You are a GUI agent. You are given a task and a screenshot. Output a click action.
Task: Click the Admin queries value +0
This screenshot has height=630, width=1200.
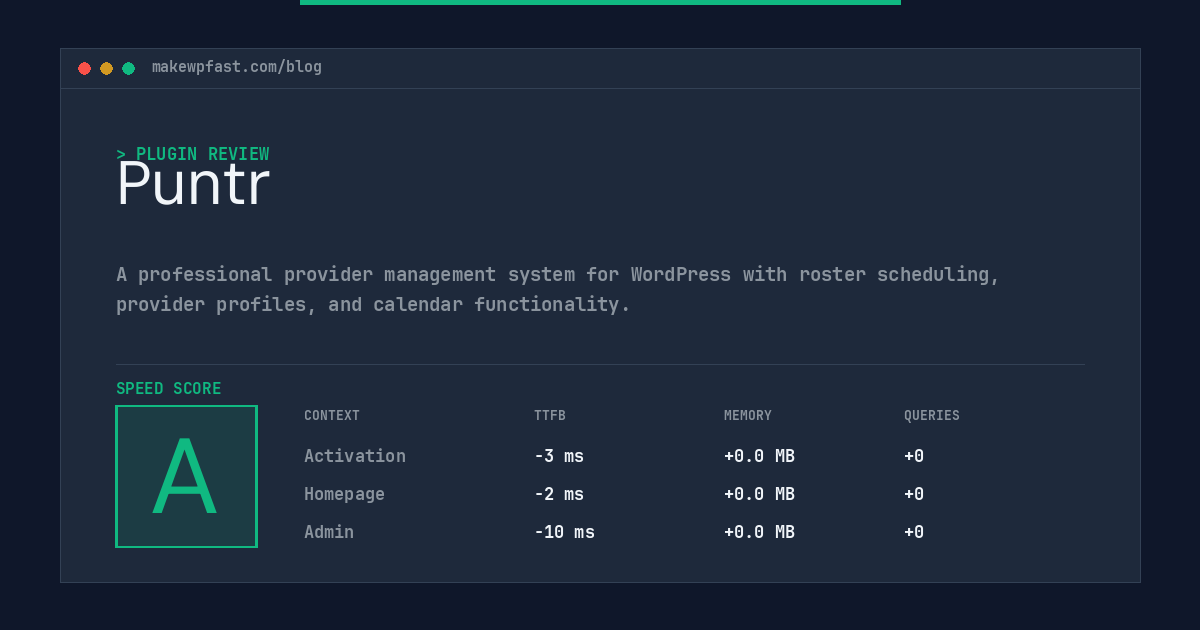tap(914, 532)
